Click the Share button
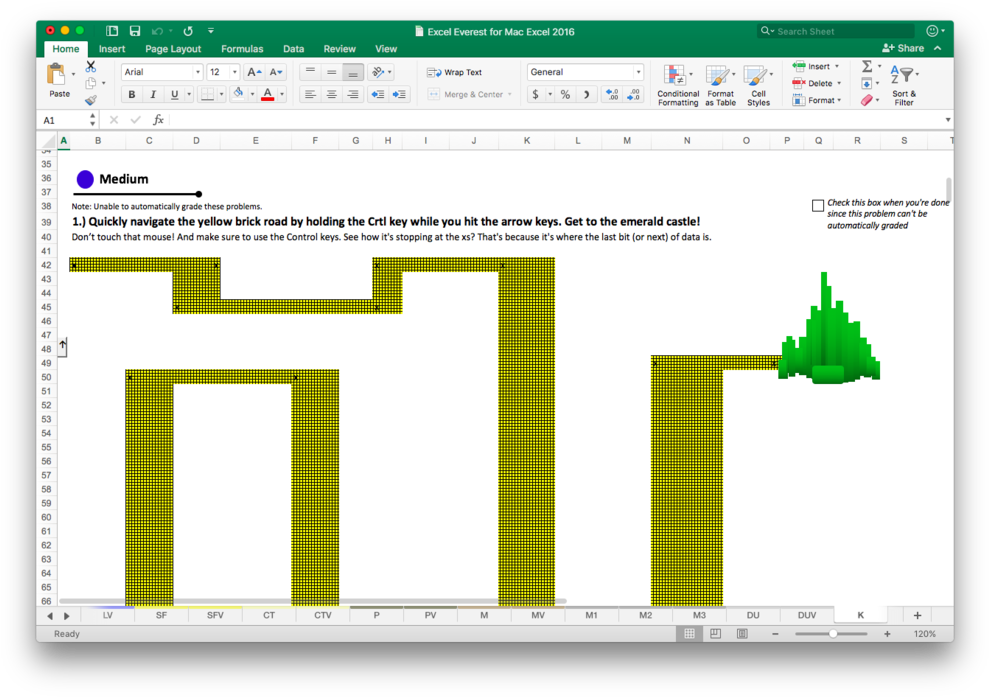Viewport: 989px width, 697px height. click(903, 48)
